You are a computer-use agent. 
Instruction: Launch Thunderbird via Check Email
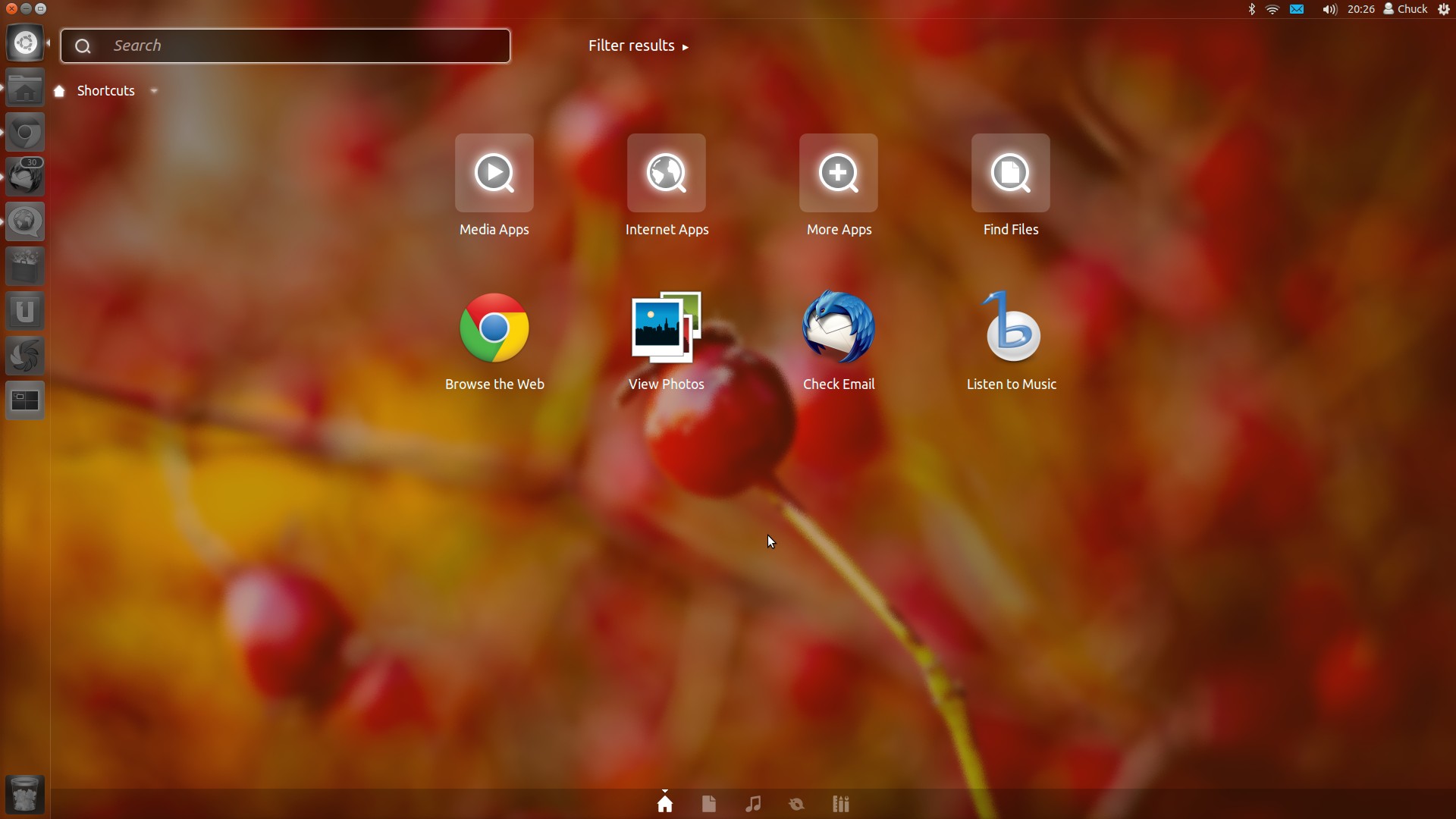coord(838,328)
